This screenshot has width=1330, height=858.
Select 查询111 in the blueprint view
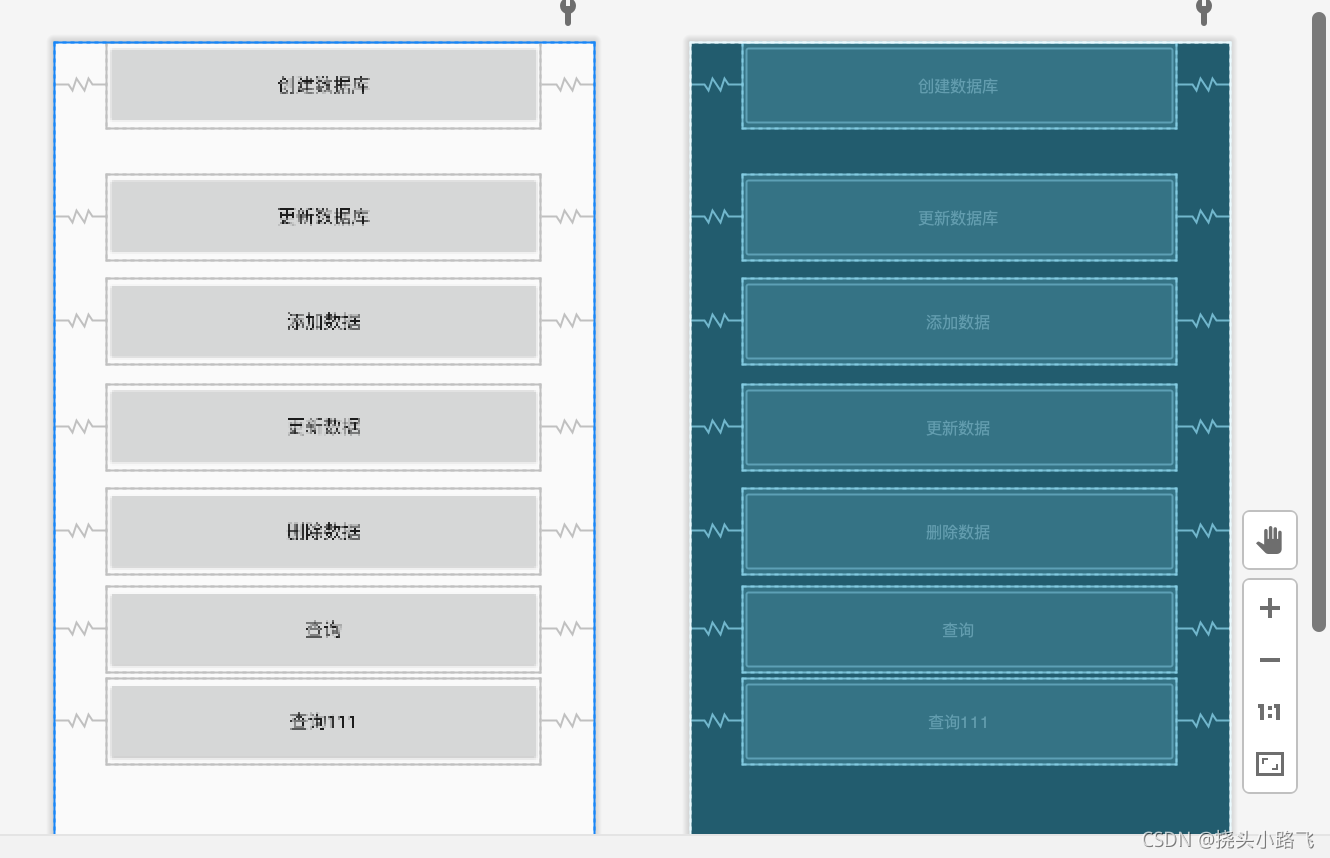pyautogui.click(x=959, y=721)
